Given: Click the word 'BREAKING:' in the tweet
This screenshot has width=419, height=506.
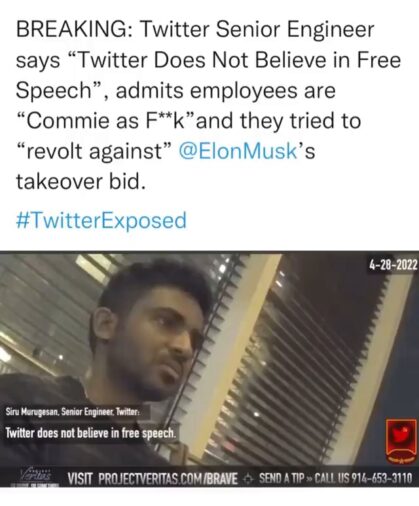Looking at the screenshot, I should coord(73,29).
